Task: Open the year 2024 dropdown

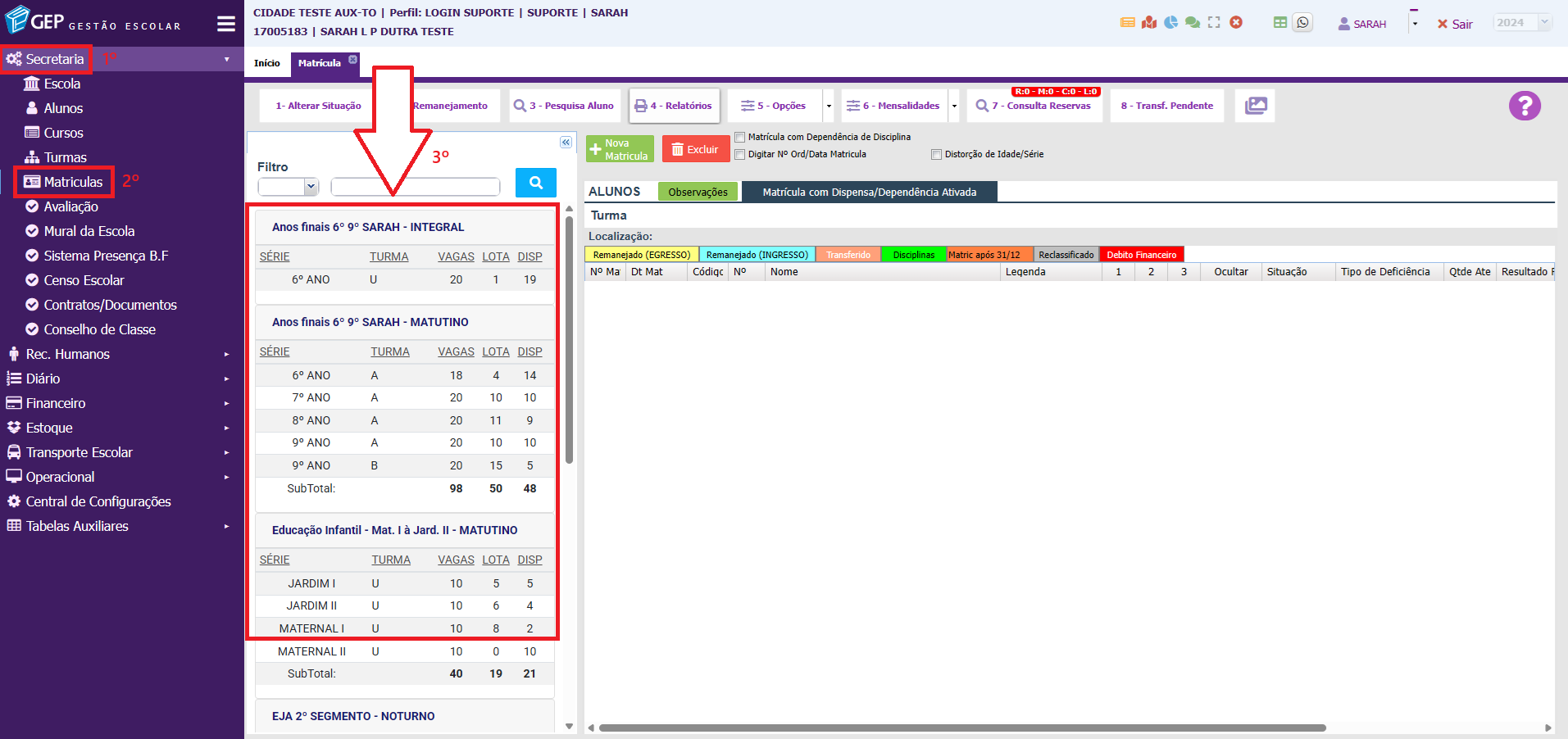Action: point(1522,23)
